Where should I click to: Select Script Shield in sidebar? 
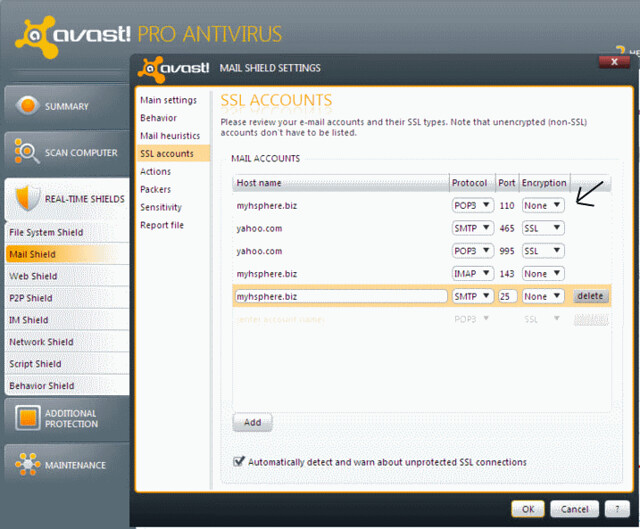point(67,364)
